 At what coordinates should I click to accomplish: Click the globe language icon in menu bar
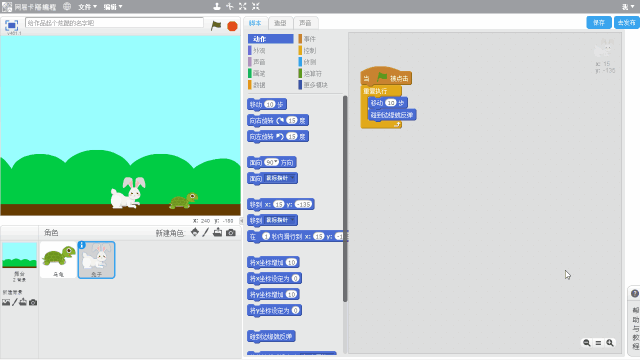pos(67,7)
